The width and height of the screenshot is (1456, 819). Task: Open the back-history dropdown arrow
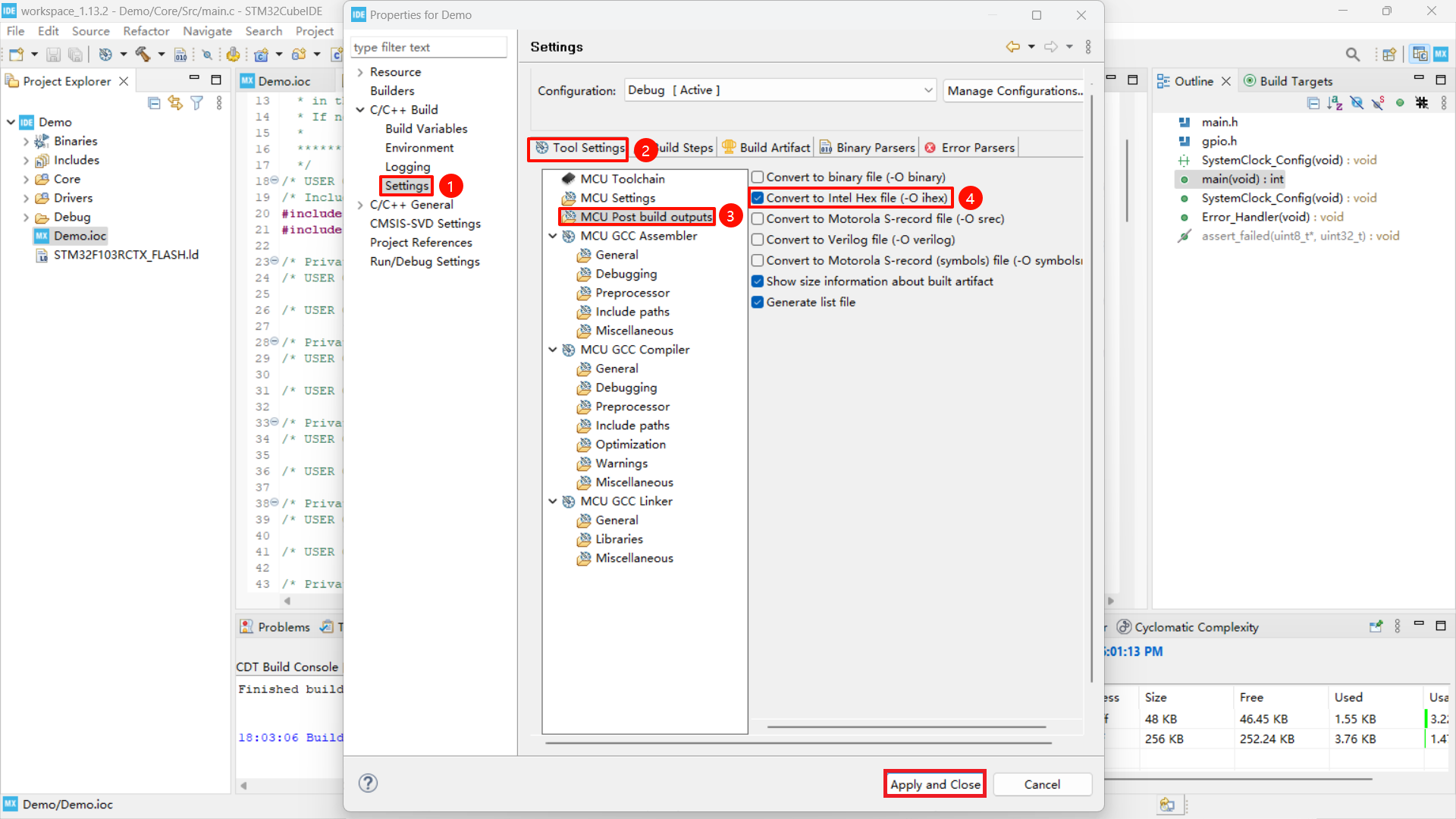pyautogui.click(x=1031, y=47)
